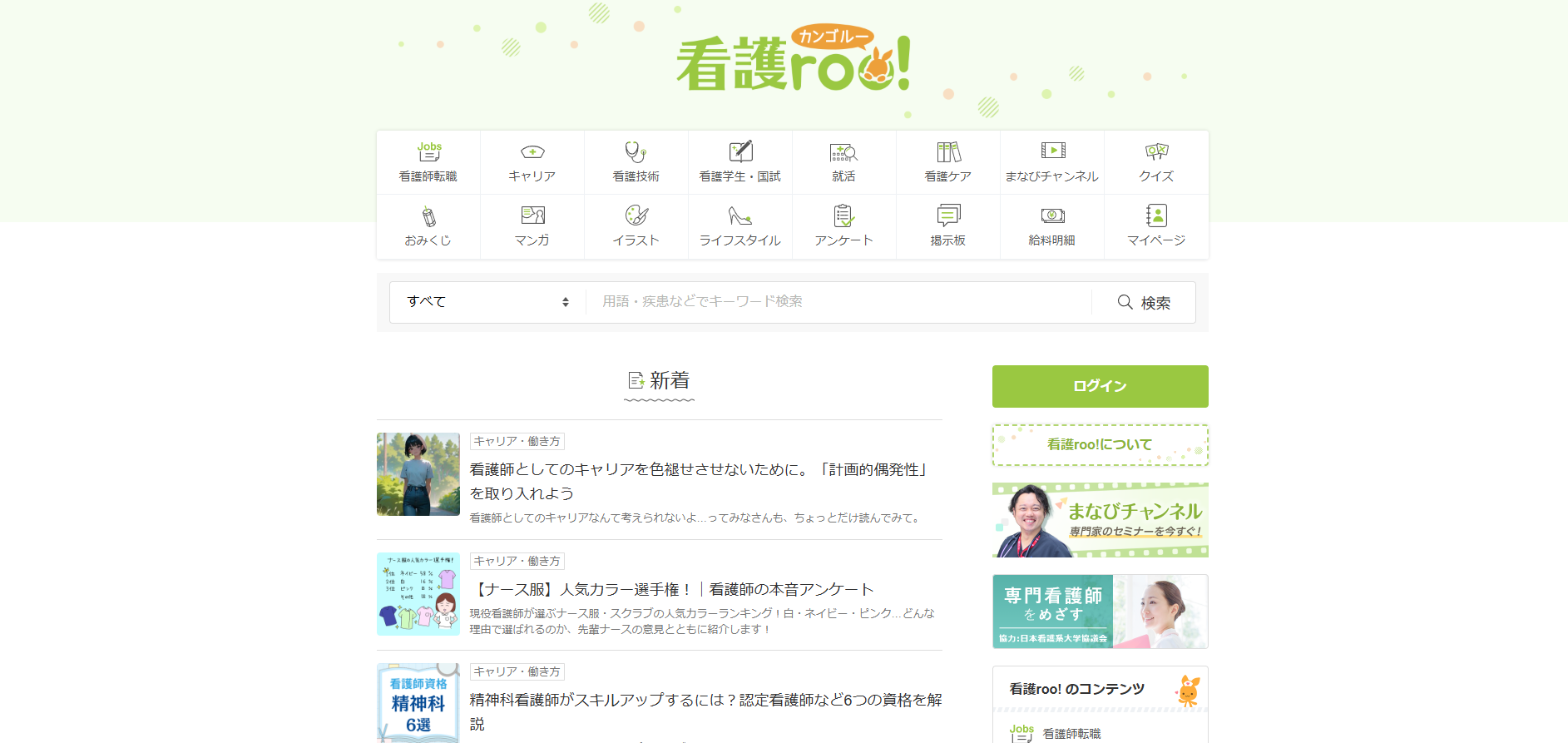Click the Jobs icon in sidebar contents list
The width and height of the screenshot is (1568, 743).
tap(1021, 733)
